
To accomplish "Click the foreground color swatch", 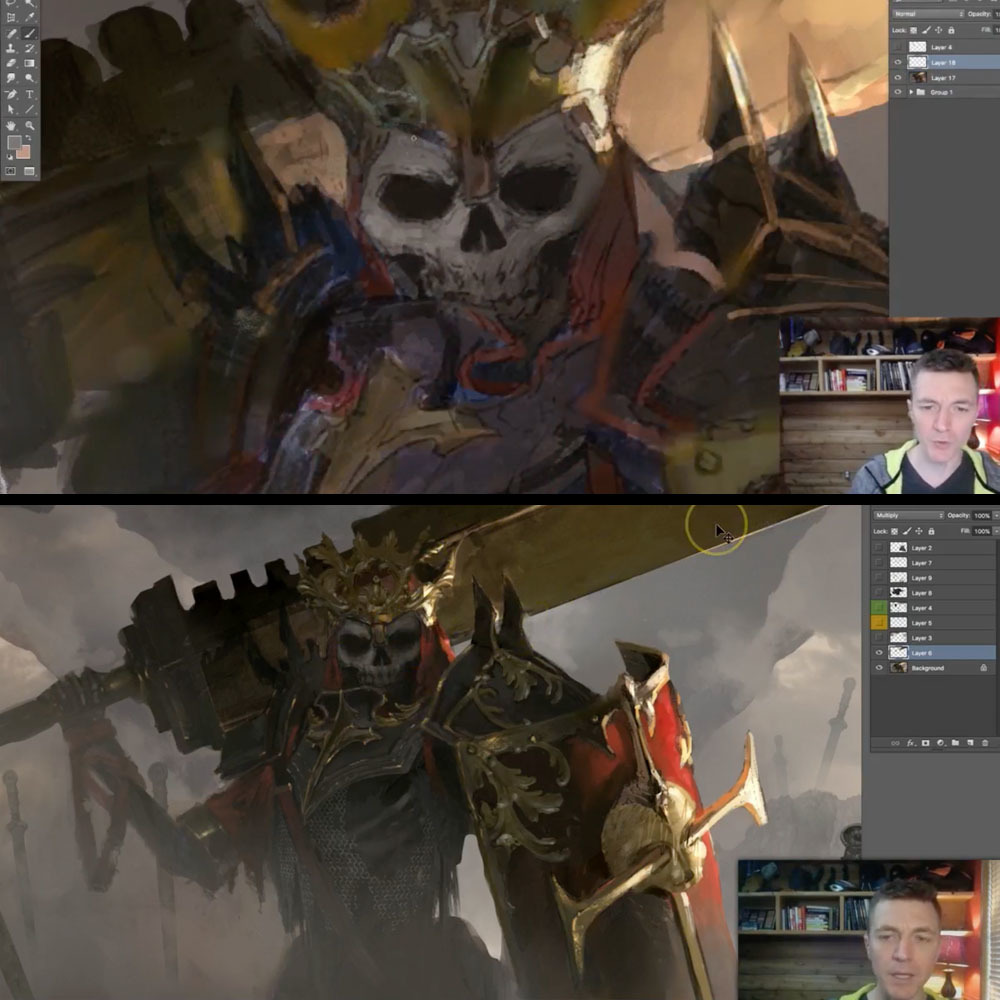I will coord(15,142).
